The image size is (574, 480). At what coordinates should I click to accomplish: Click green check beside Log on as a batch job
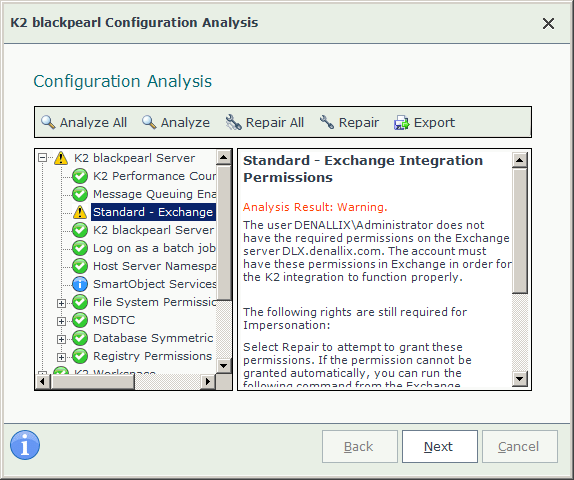click(80, 248)
